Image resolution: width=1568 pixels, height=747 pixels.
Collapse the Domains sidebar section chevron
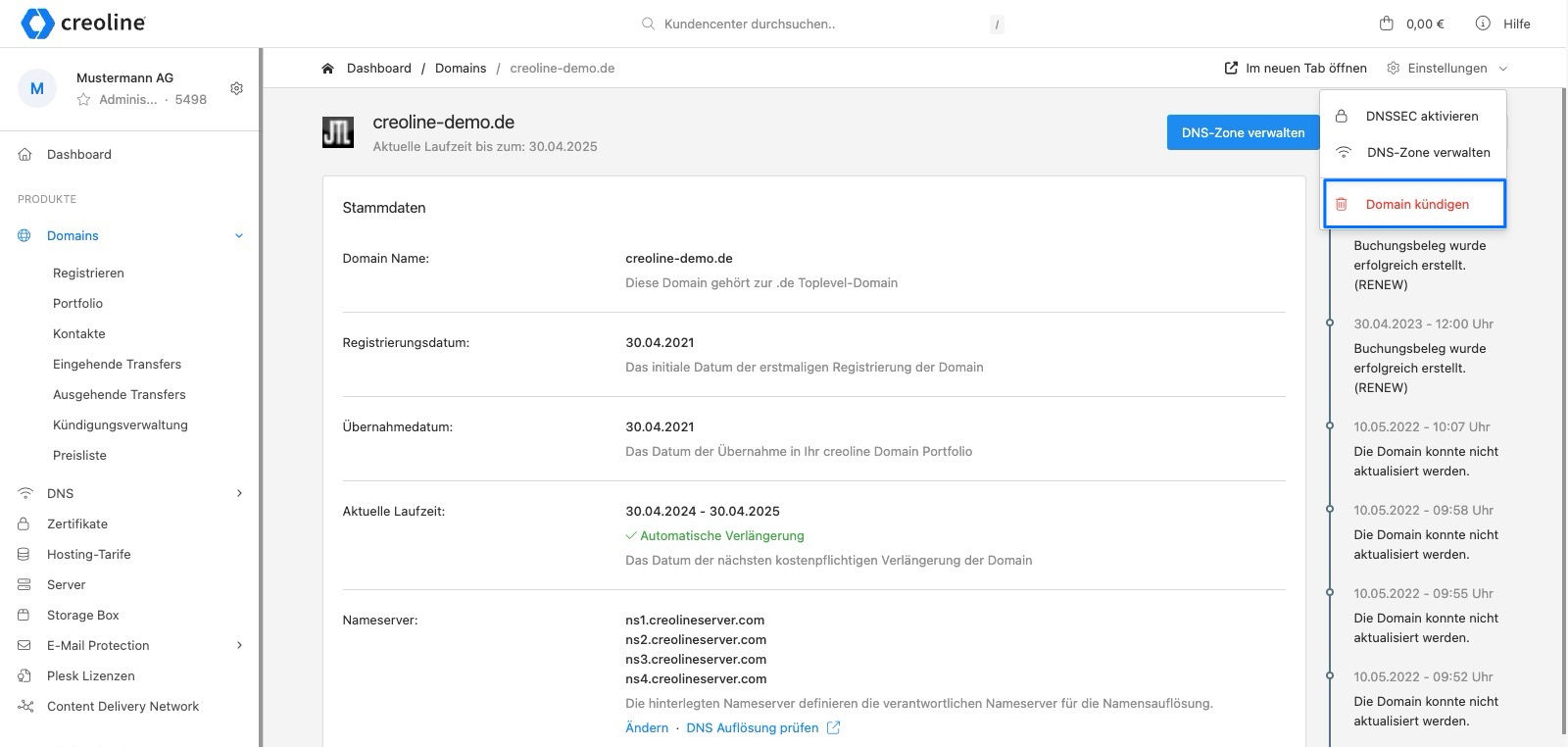pyautogui.click(x=239, y=235)
